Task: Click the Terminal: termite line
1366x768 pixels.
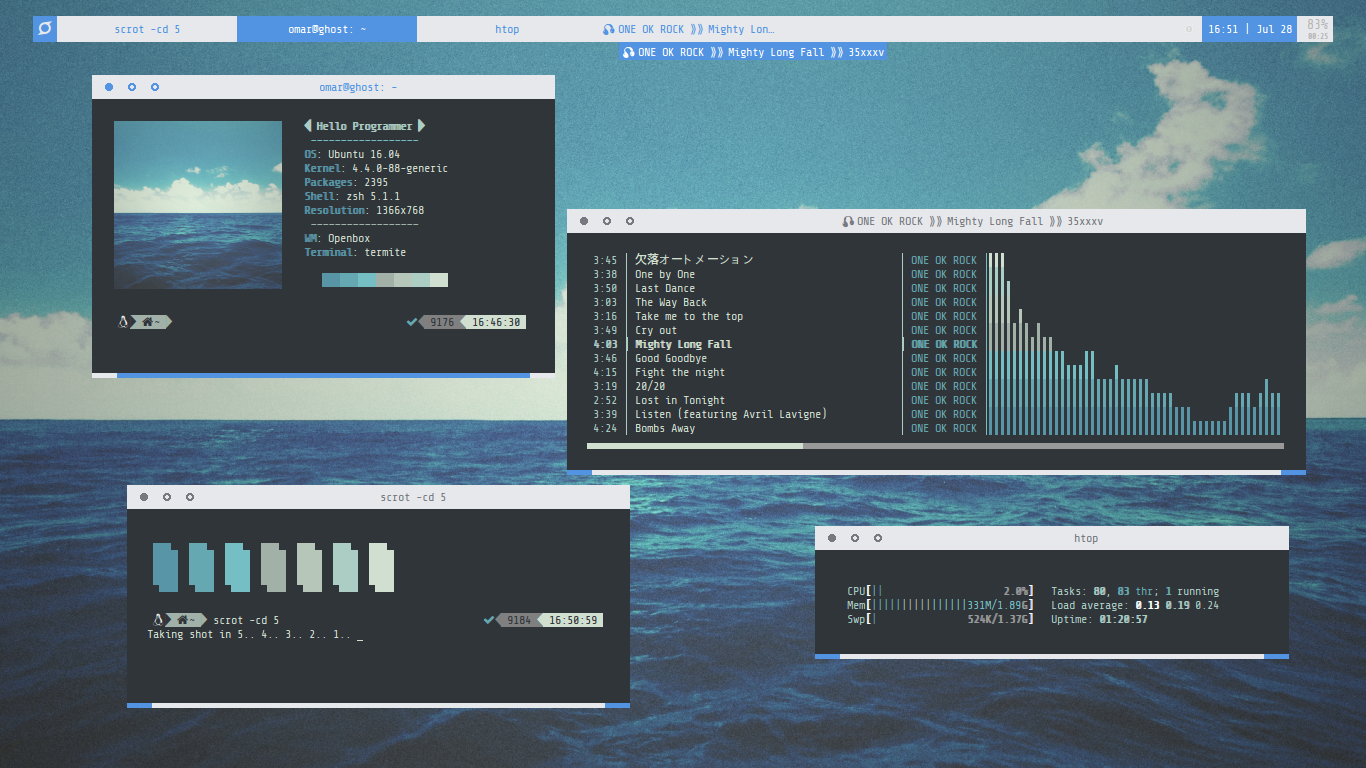Action: pos(355,252)
